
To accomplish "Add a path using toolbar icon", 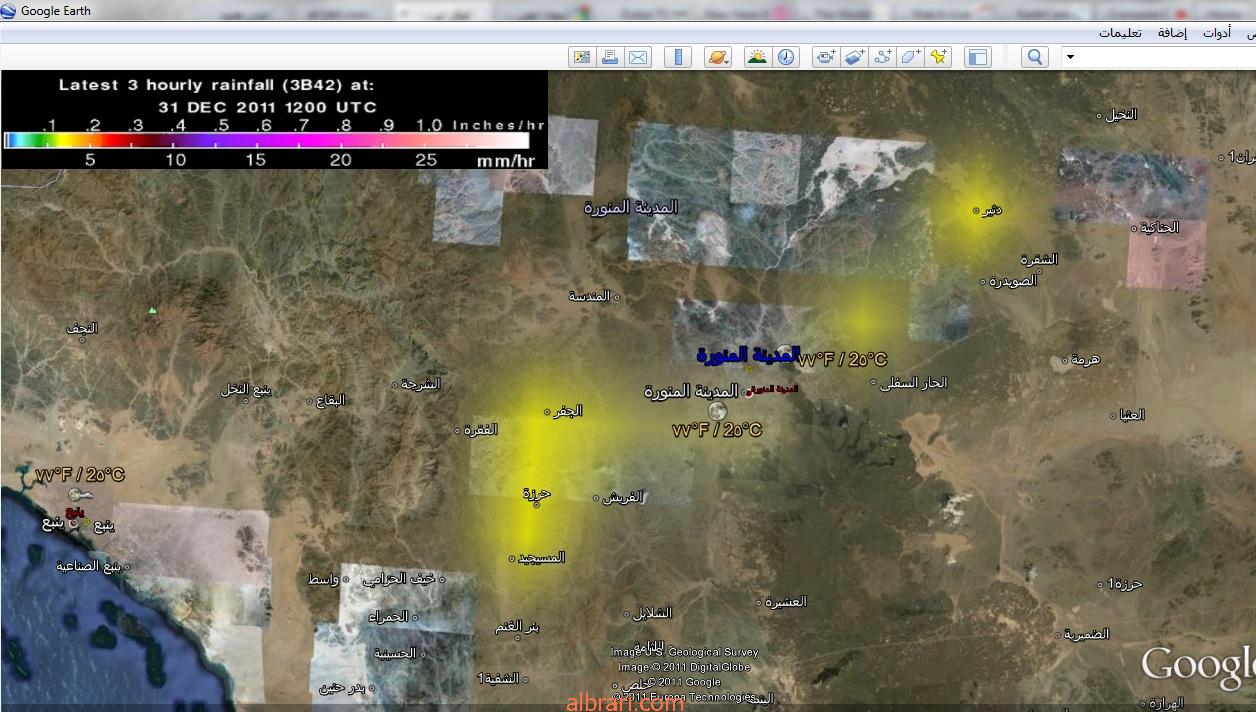I will [882, 57].
